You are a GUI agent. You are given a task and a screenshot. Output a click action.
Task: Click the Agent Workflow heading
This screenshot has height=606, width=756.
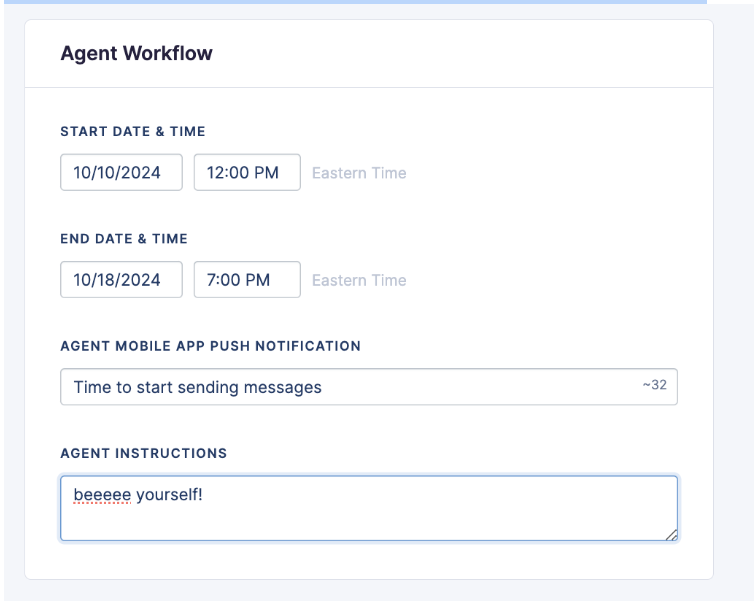tap(136, 54)
